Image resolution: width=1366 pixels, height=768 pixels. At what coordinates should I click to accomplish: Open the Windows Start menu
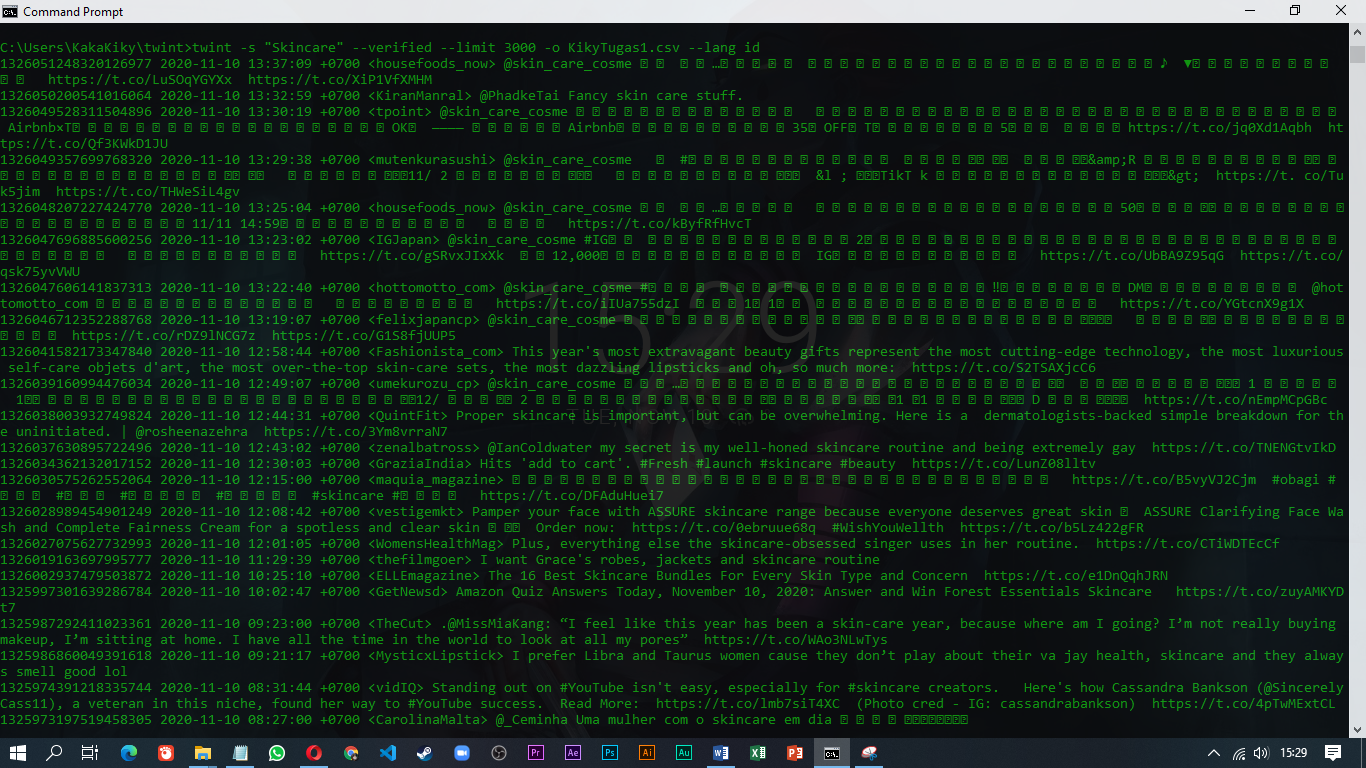(x=18, y=752)
